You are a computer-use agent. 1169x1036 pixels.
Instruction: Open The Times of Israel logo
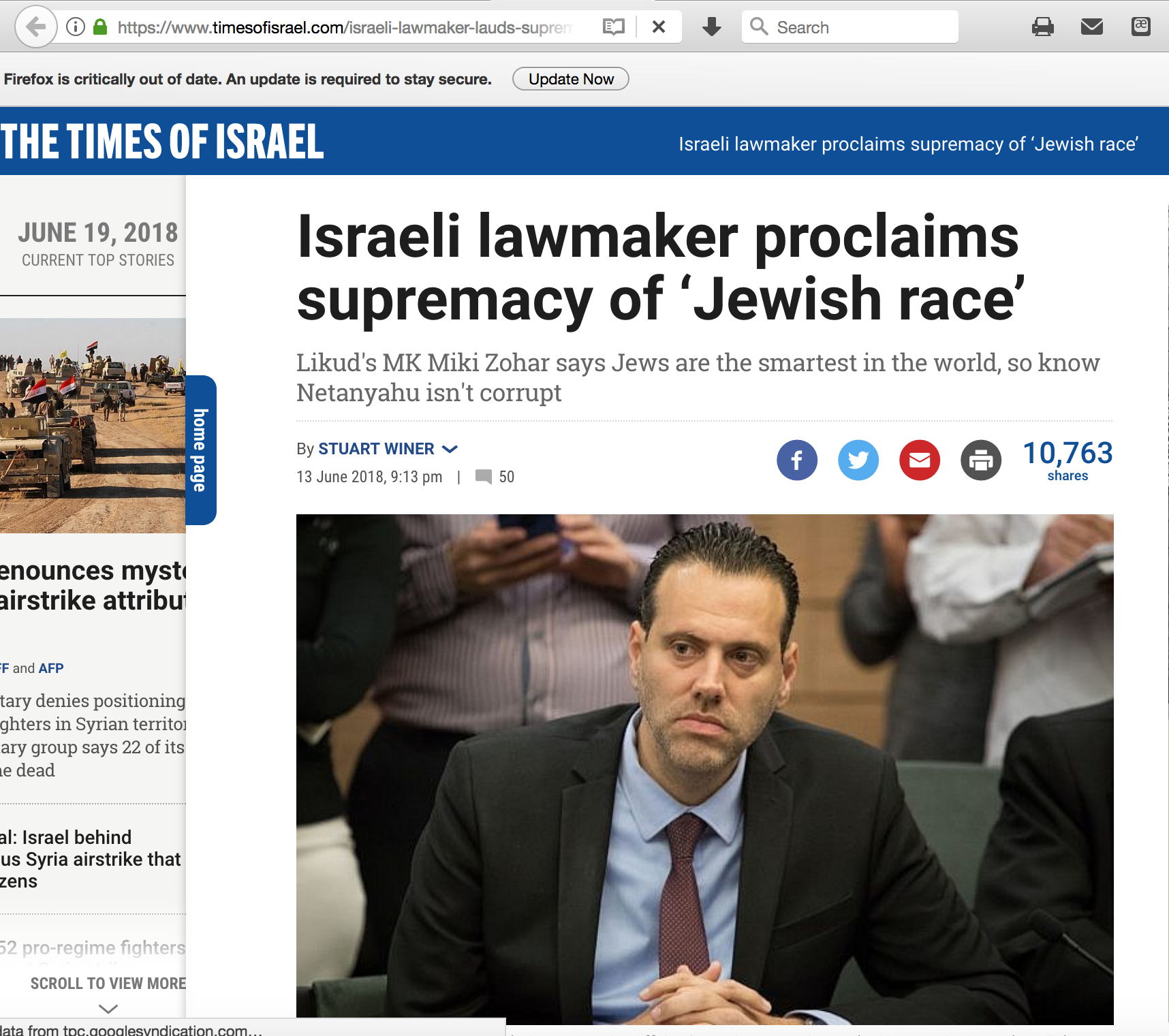click(162, 142)
